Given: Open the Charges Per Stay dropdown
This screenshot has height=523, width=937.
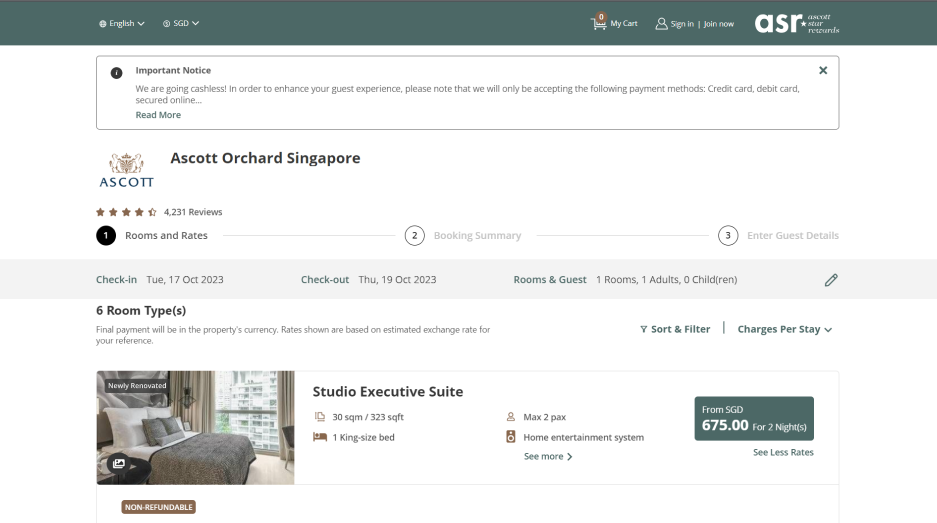Looking at the screenshot, I should [784, 329].
